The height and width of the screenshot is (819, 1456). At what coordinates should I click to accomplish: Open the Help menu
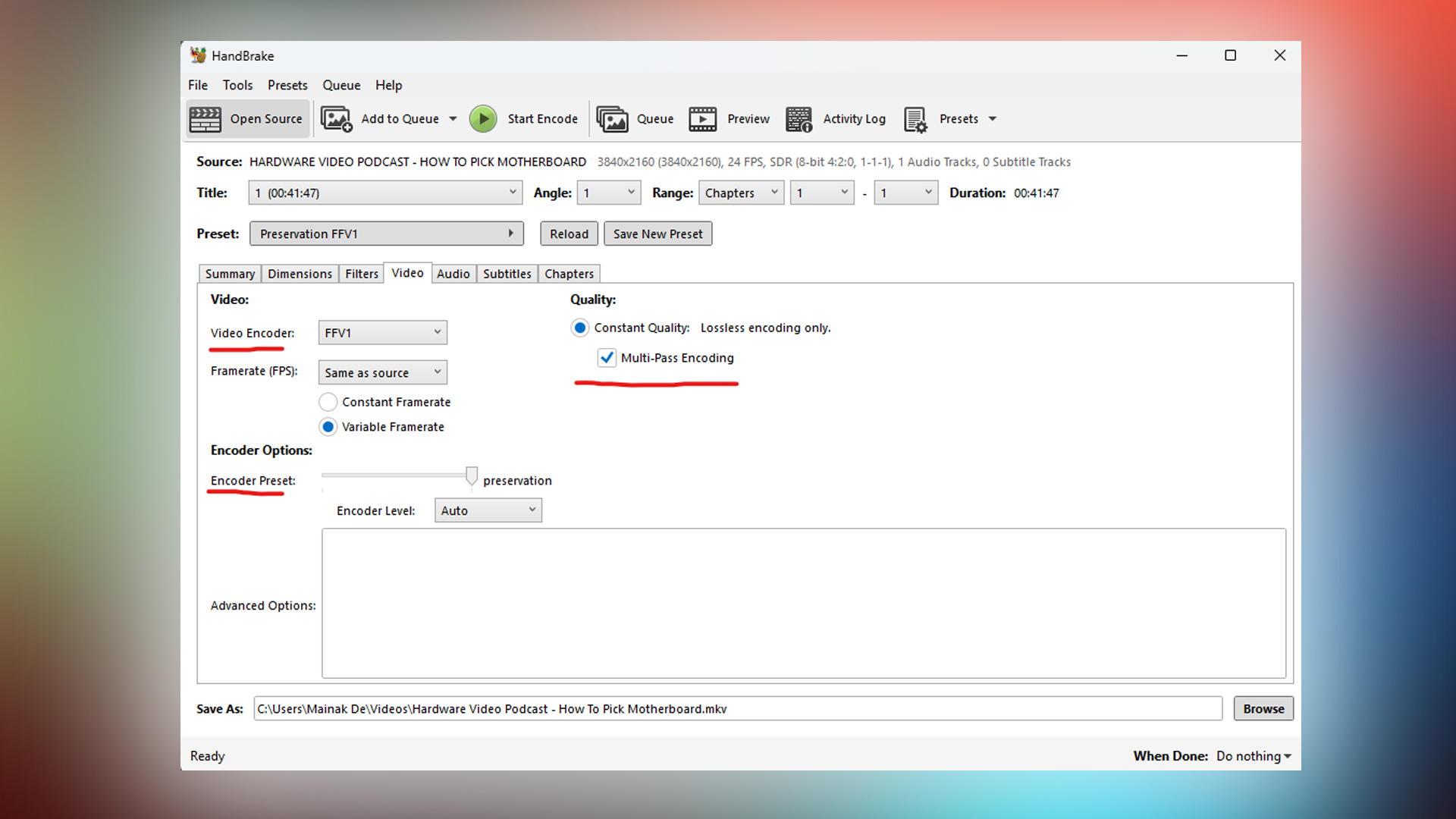pyautogui.click(x=388, y=85)
